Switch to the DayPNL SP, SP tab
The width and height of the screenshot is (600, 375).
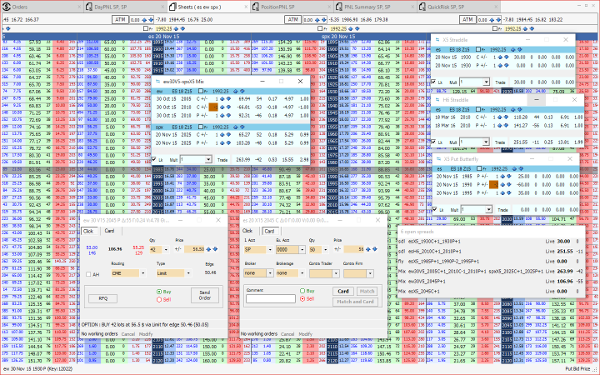click(x=124, y=7)
